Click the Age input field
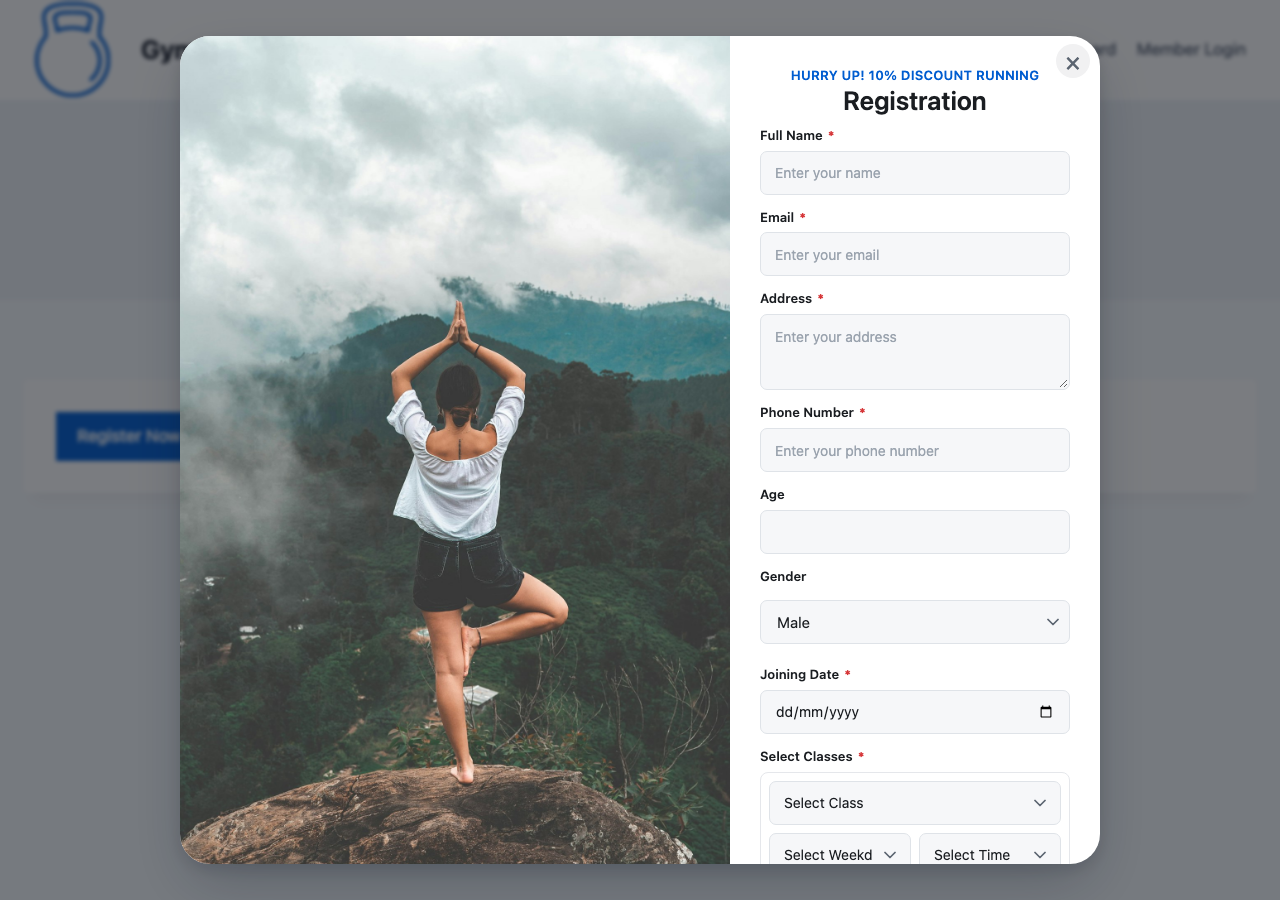The height and width of the screenshot is (900, 1280). point(914,532)
